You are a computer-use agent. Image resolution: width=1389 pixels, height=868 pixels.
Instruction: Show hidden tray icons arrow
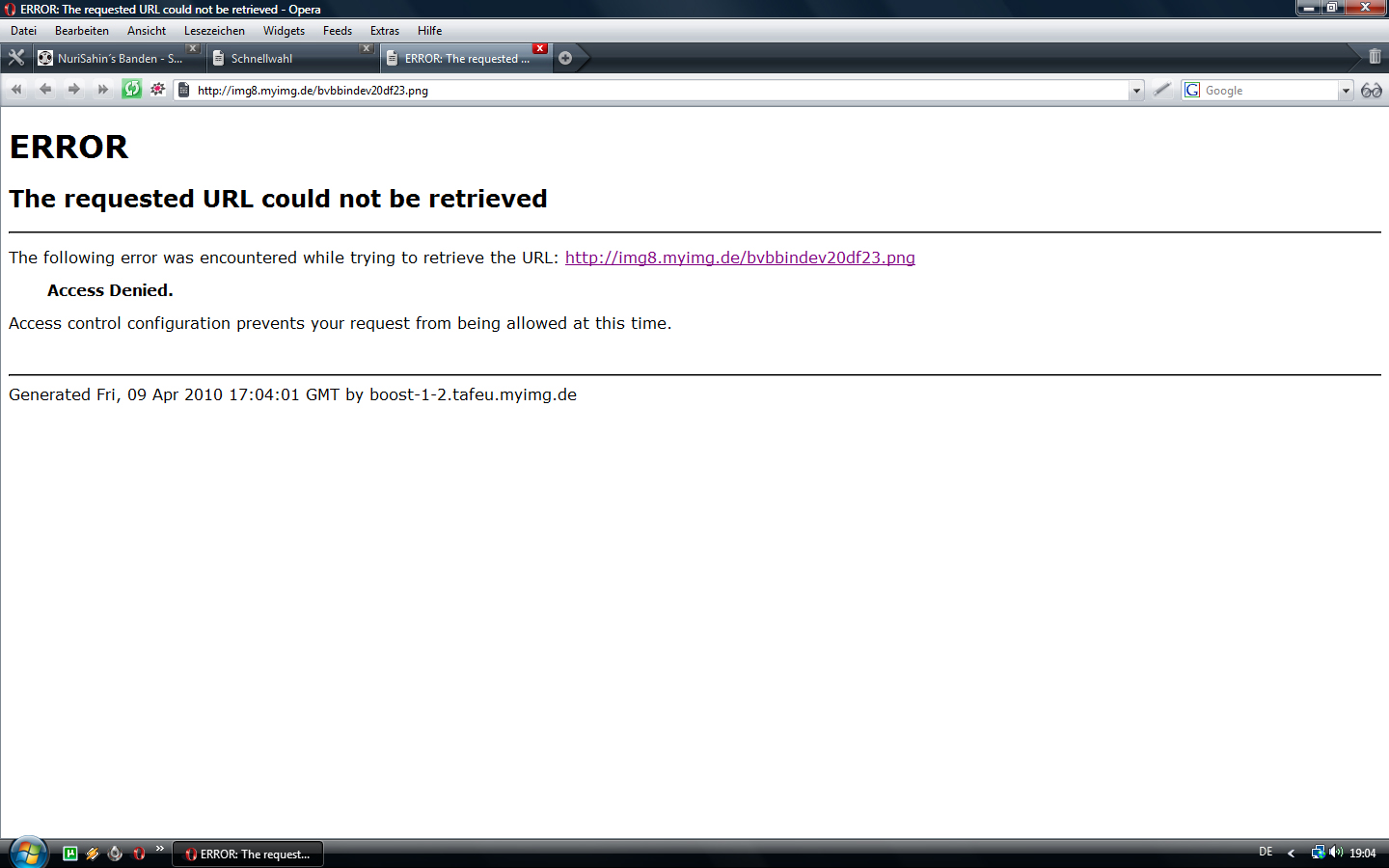[x=1291, y=853]
